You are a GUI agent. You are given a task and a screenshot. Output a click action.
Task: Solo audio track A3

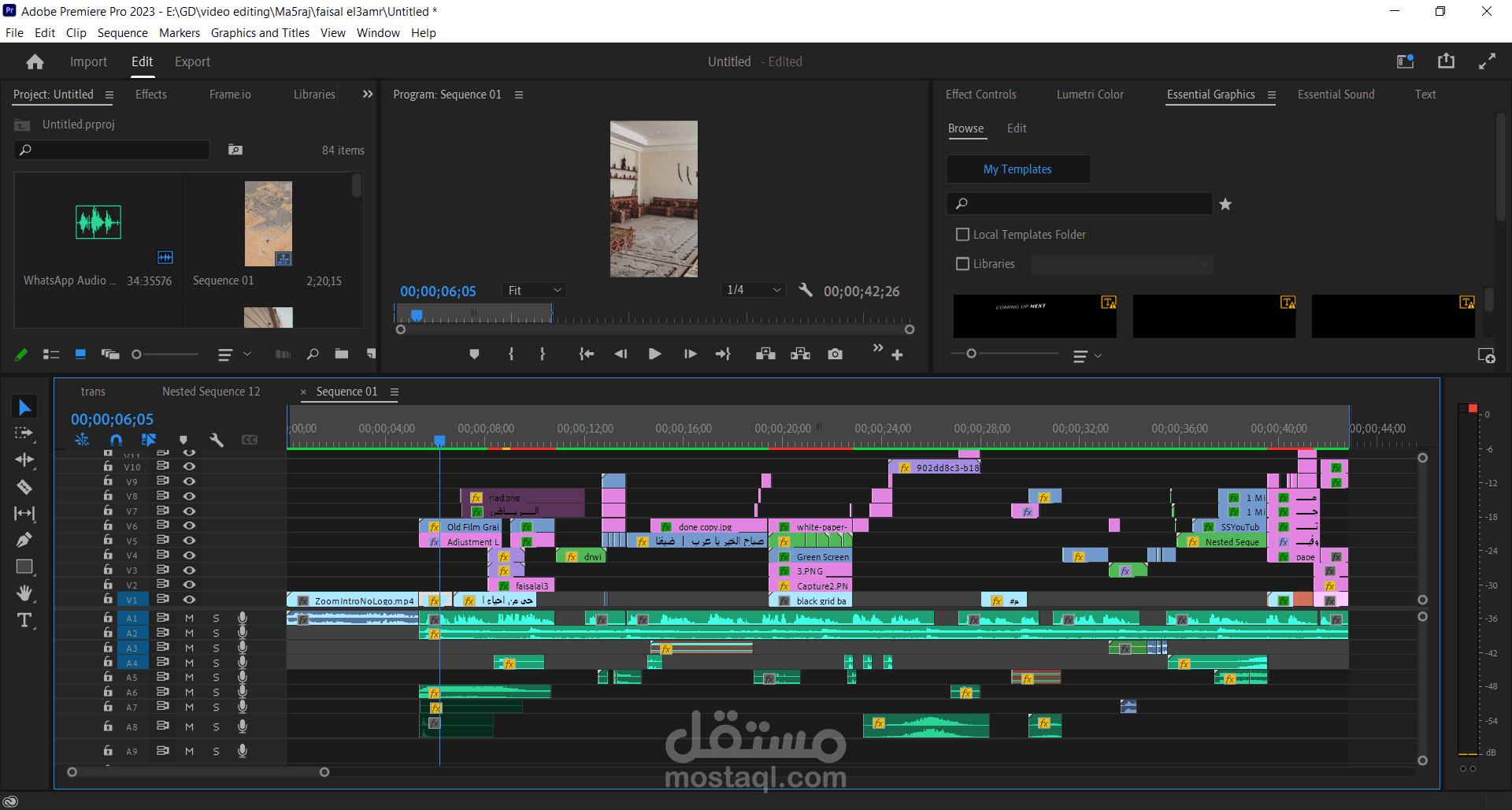coord(216,648)
